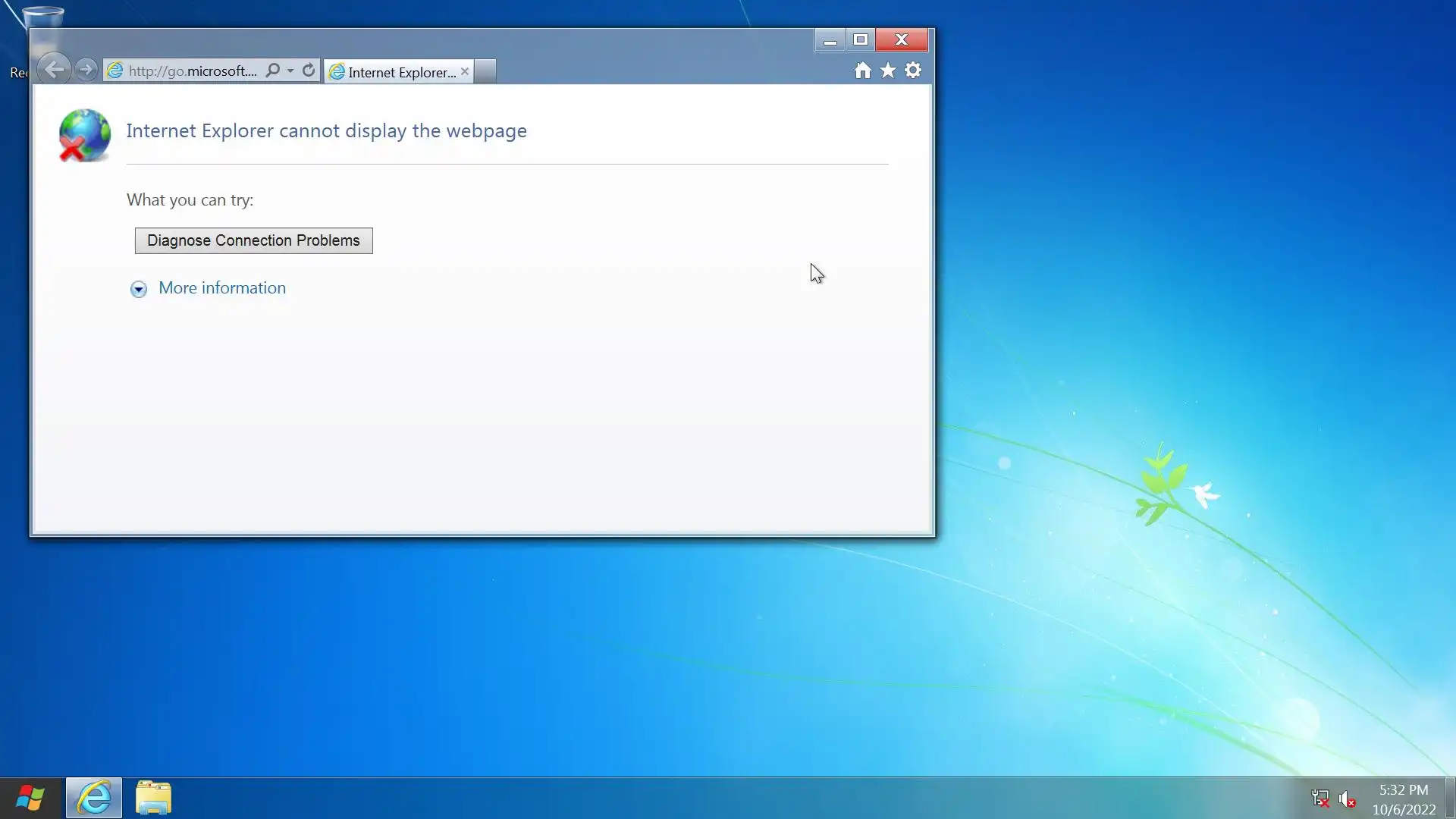Screen dimensions: 1456x819
Task: Click the Refresh page icon
Action: [x=309, y=71]
